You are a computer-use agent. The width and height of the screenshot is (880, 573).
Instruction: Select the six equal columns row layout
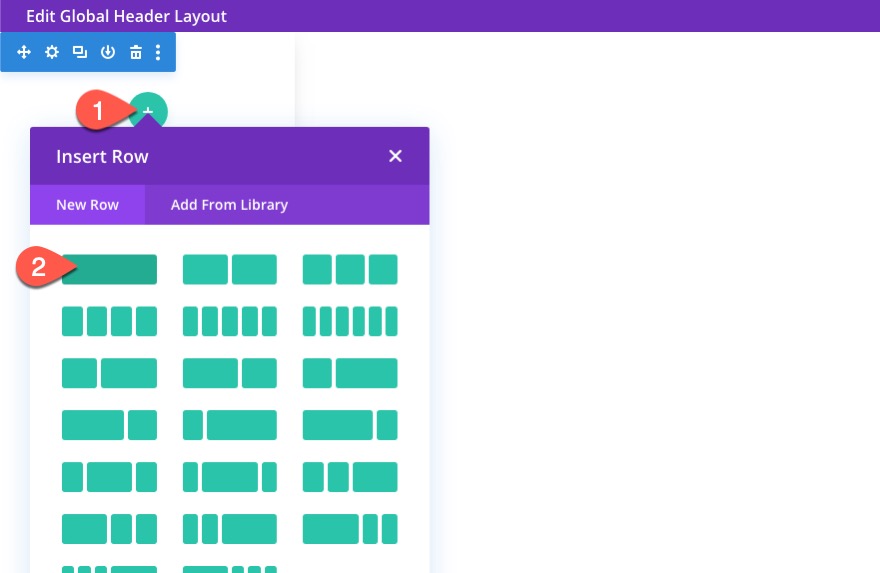point(350,321)
